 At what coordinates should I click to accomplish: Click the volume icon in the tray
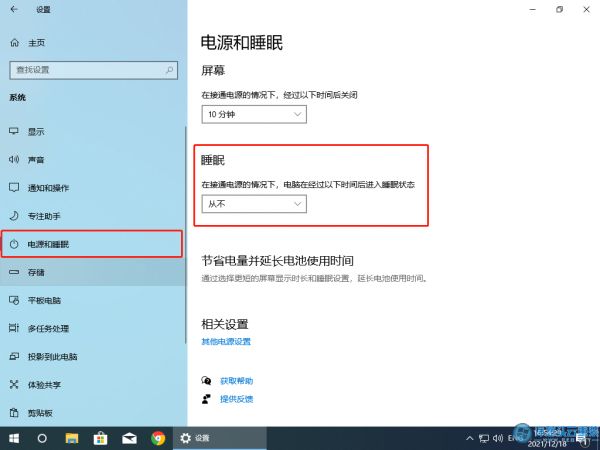click(x=498, y=438)
